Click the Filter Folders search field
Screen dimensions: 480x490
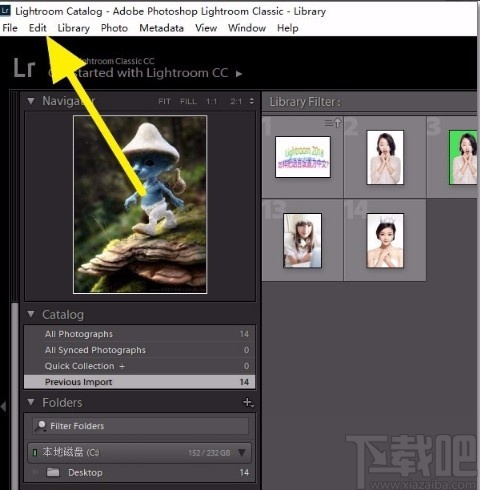pos(140,426)
